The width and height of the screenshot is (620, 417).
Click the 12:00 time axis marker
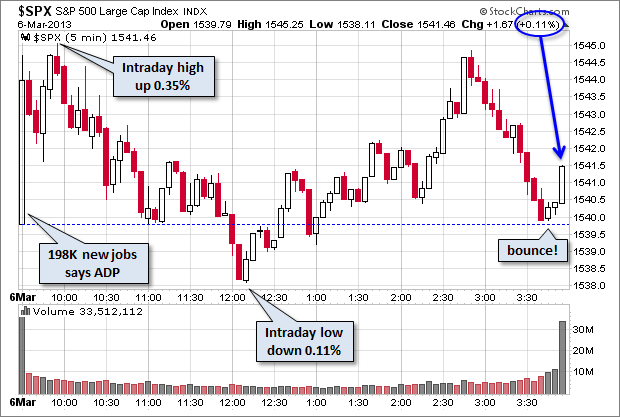tap(232, 297)
